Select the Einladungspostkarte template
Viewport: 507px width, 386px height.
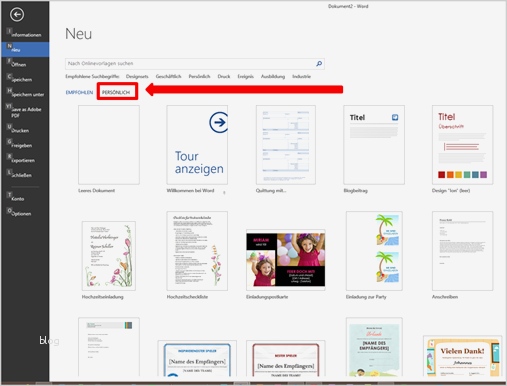pyautogui.click(x=286, y=260)
